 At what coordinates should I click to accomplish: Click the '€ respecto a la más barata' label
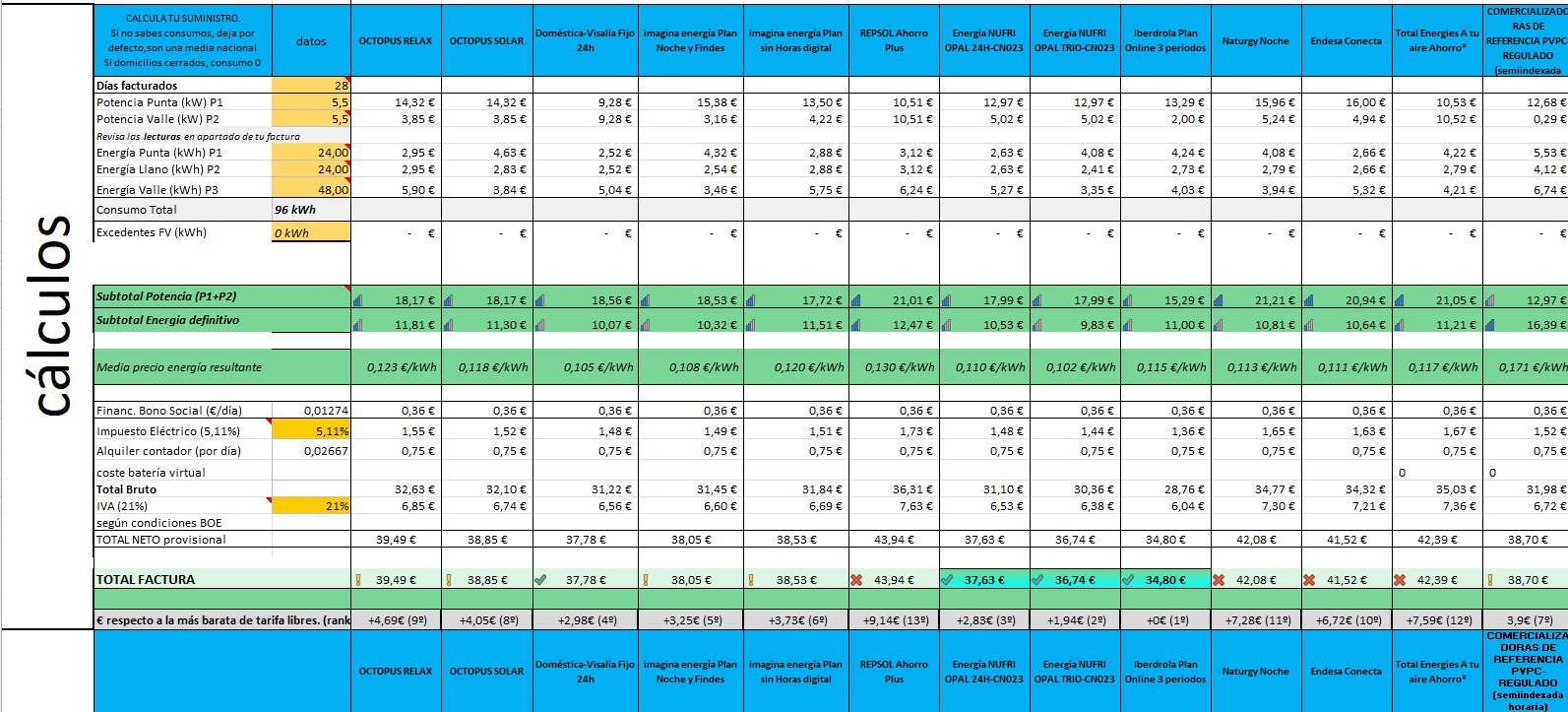tap(222, 620)
